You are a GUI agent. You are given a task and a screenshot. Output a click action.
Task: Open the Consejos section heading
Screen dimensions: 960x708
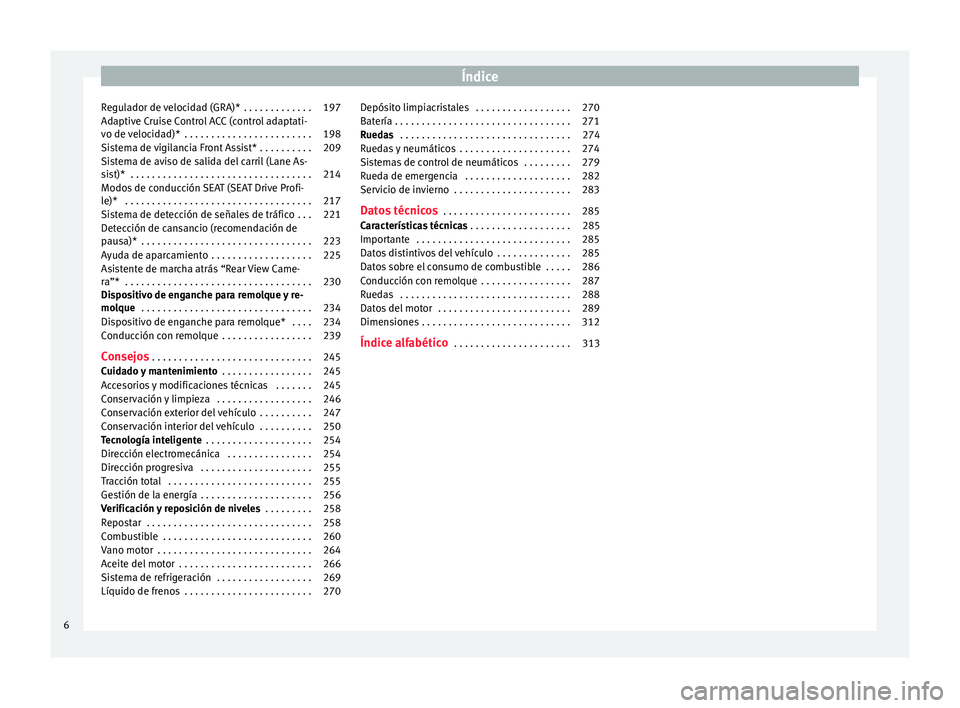pos(126,357)
